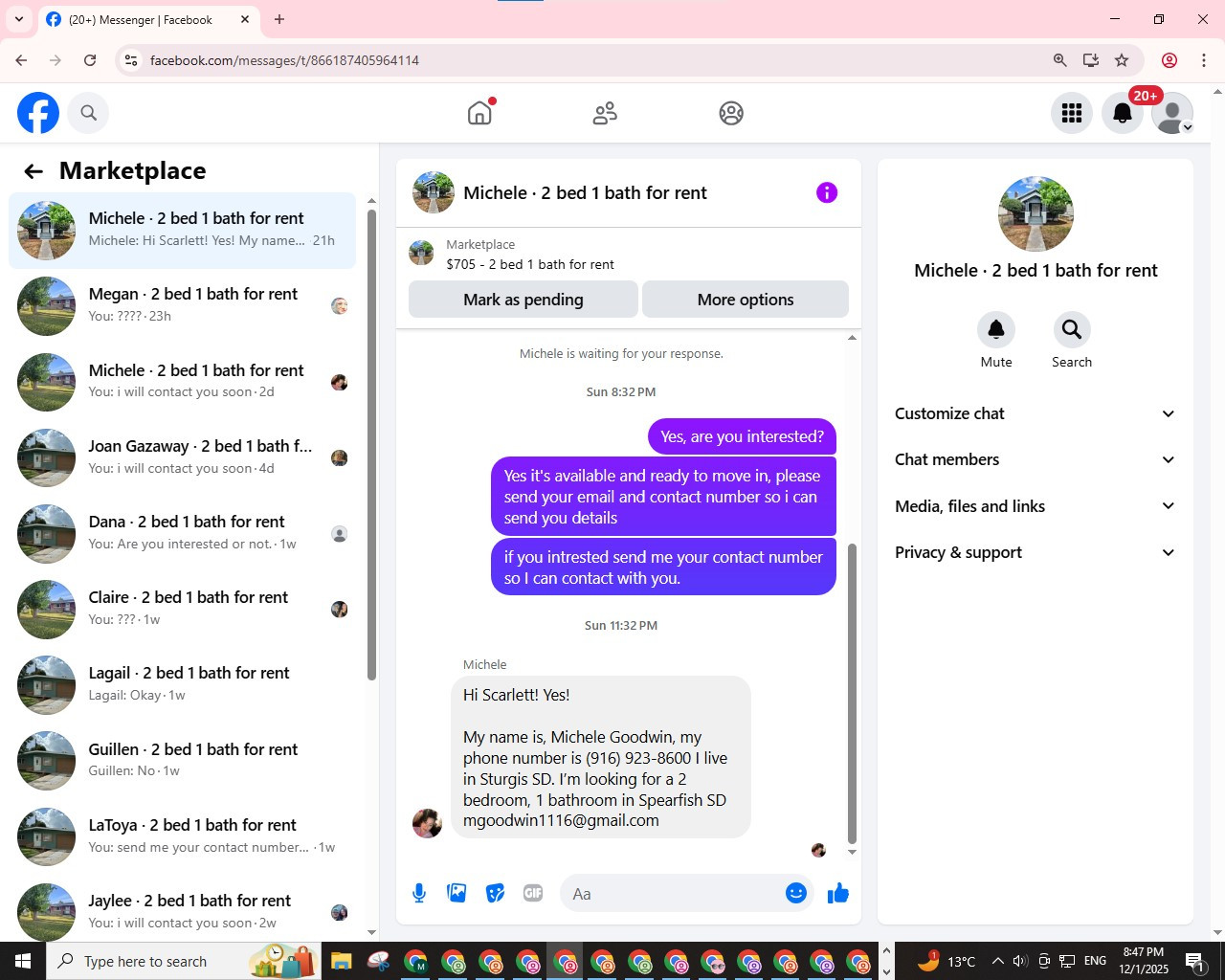This screenshot has width=1225, height=980.
Task: Click the taskbar volume speaker icon
Action: pos(1020,961)
